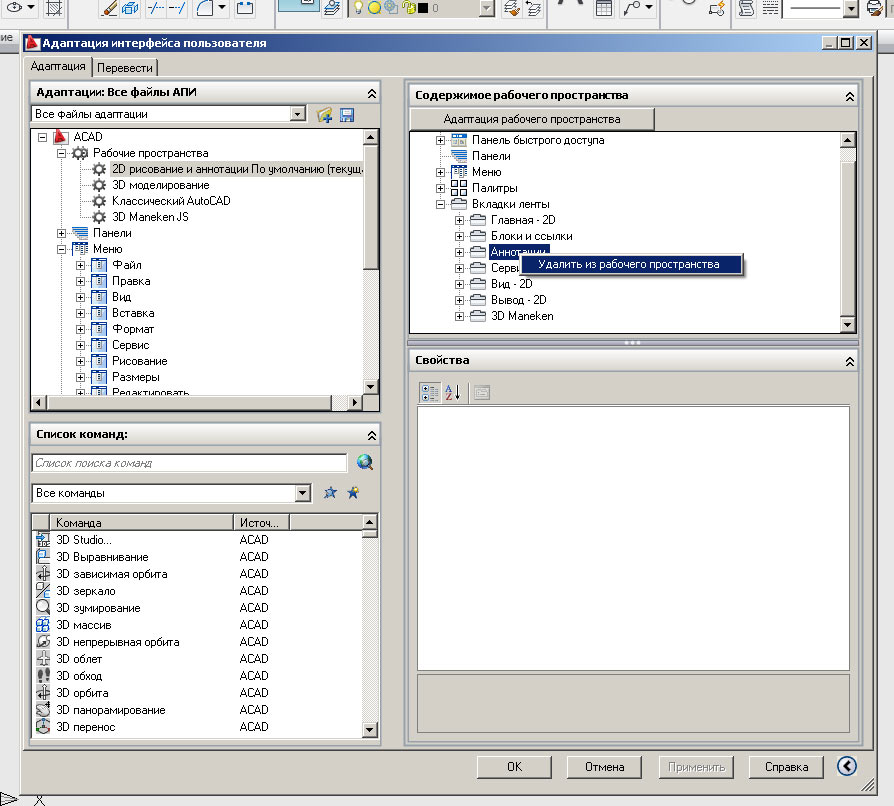This screenshot has height=806, width=894.
Task: Click the round arrow icon beside Справка
Action: click(847, 766)
